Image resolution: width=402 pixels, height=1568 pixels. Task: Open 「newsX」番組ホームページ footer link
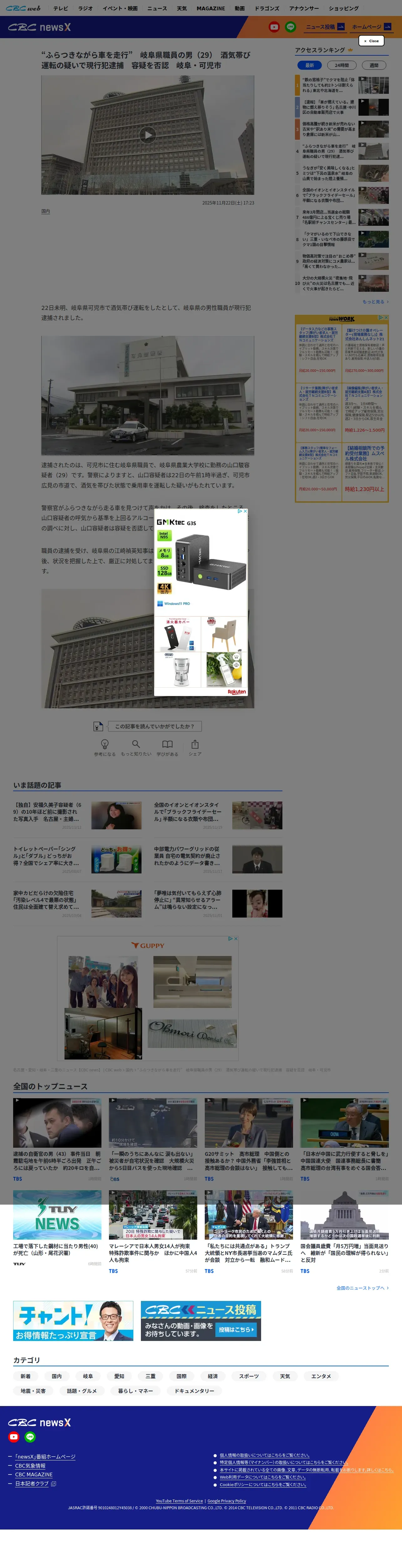point(45,1457)
